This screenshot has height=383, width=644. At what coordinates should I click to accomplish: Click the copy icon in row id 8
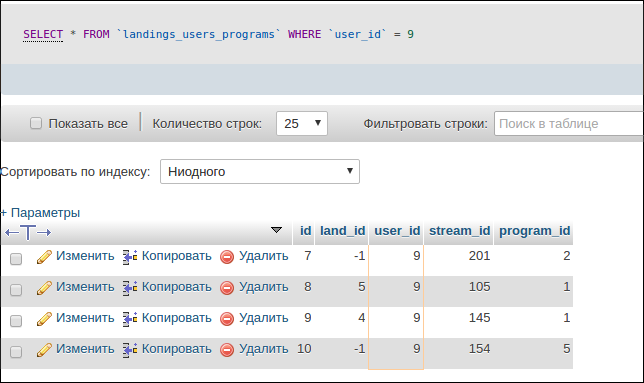click(x=130, y=288)
